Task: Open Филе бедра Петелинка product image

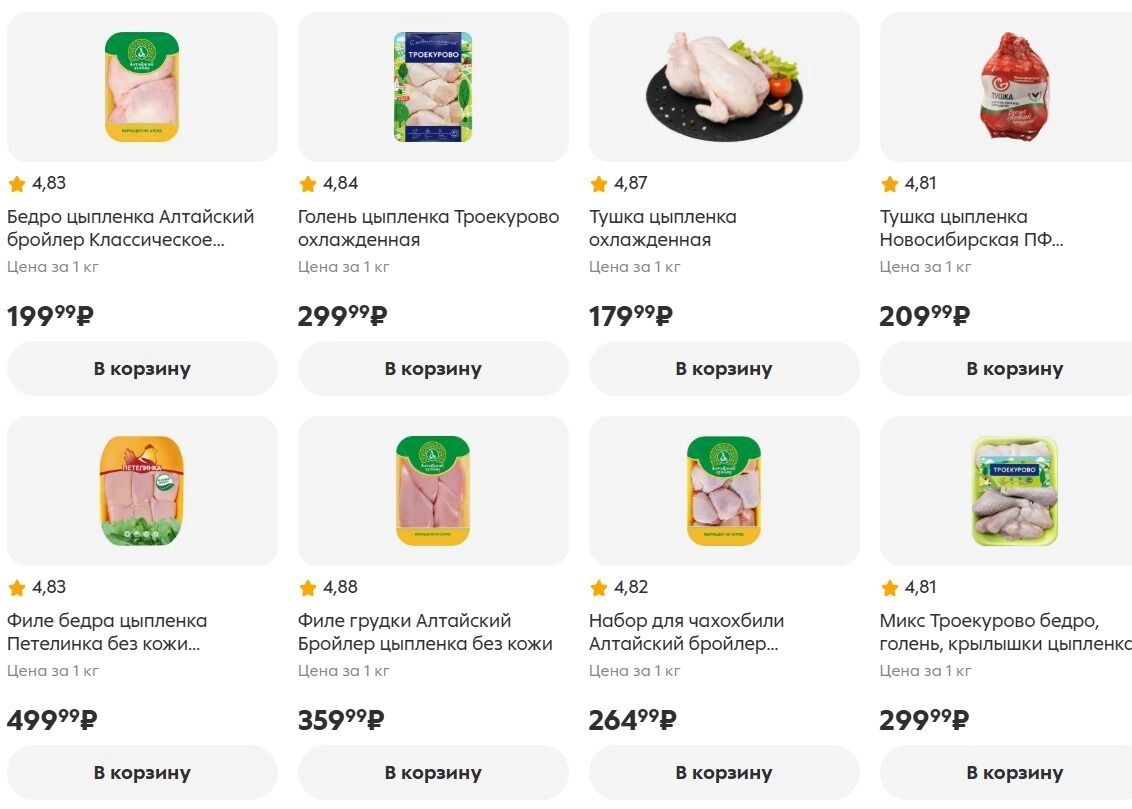Action: [x=142, y=491]
